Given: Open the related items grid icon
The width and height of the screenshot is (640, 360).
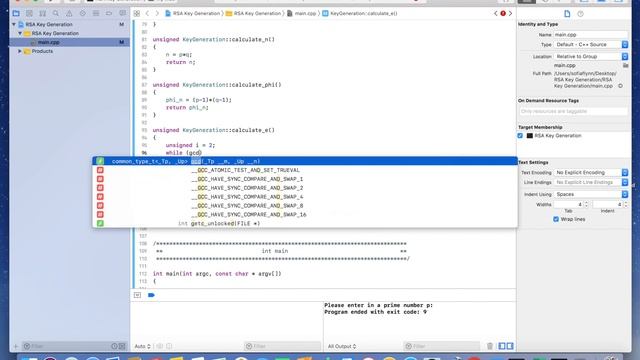Looking at the screenshot, I should [137, 13].
